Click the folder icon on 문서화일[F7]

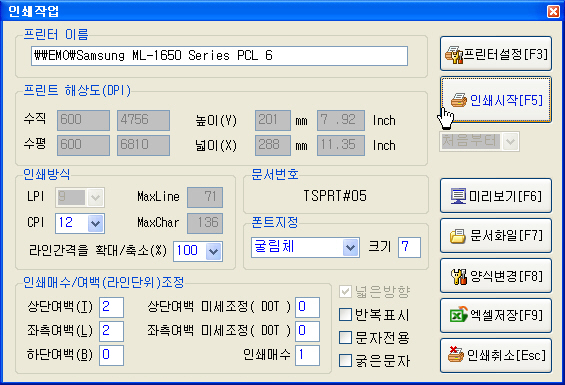tap(458, 236)
